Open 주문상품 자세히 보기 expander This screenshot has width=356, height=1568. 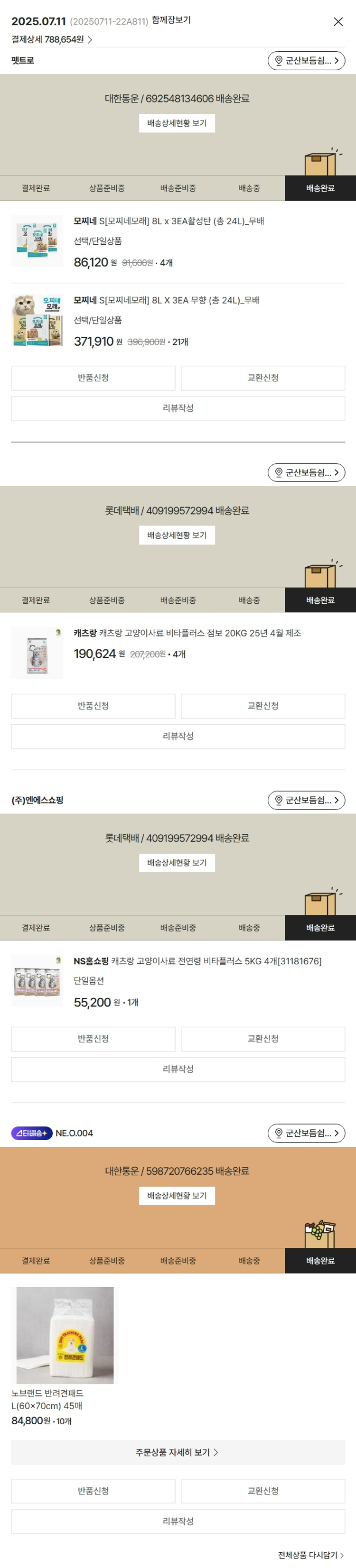[178, 1452]
